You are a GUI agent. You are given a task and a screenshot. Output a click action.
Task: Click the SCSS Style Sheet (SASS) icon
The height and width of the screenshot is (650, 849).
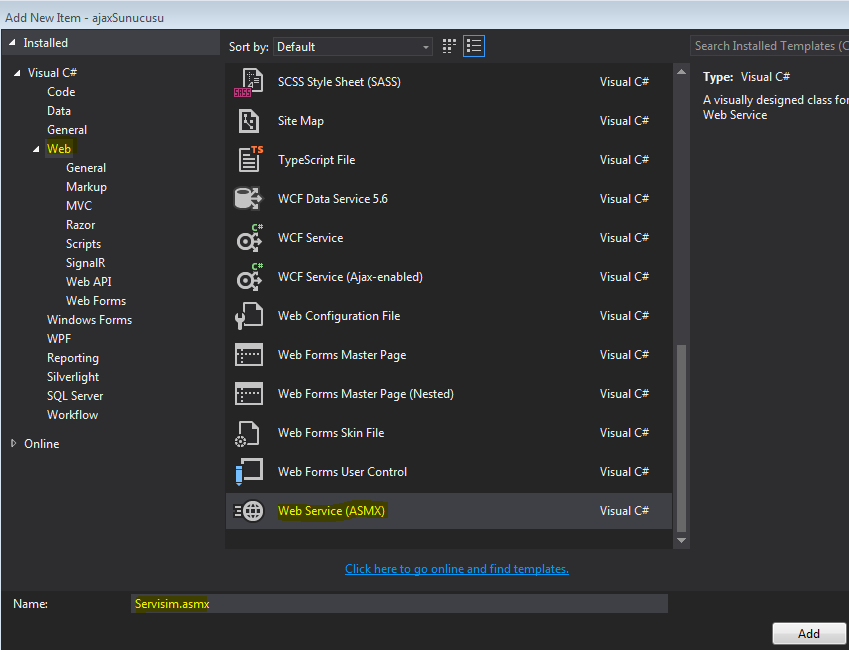249,82
